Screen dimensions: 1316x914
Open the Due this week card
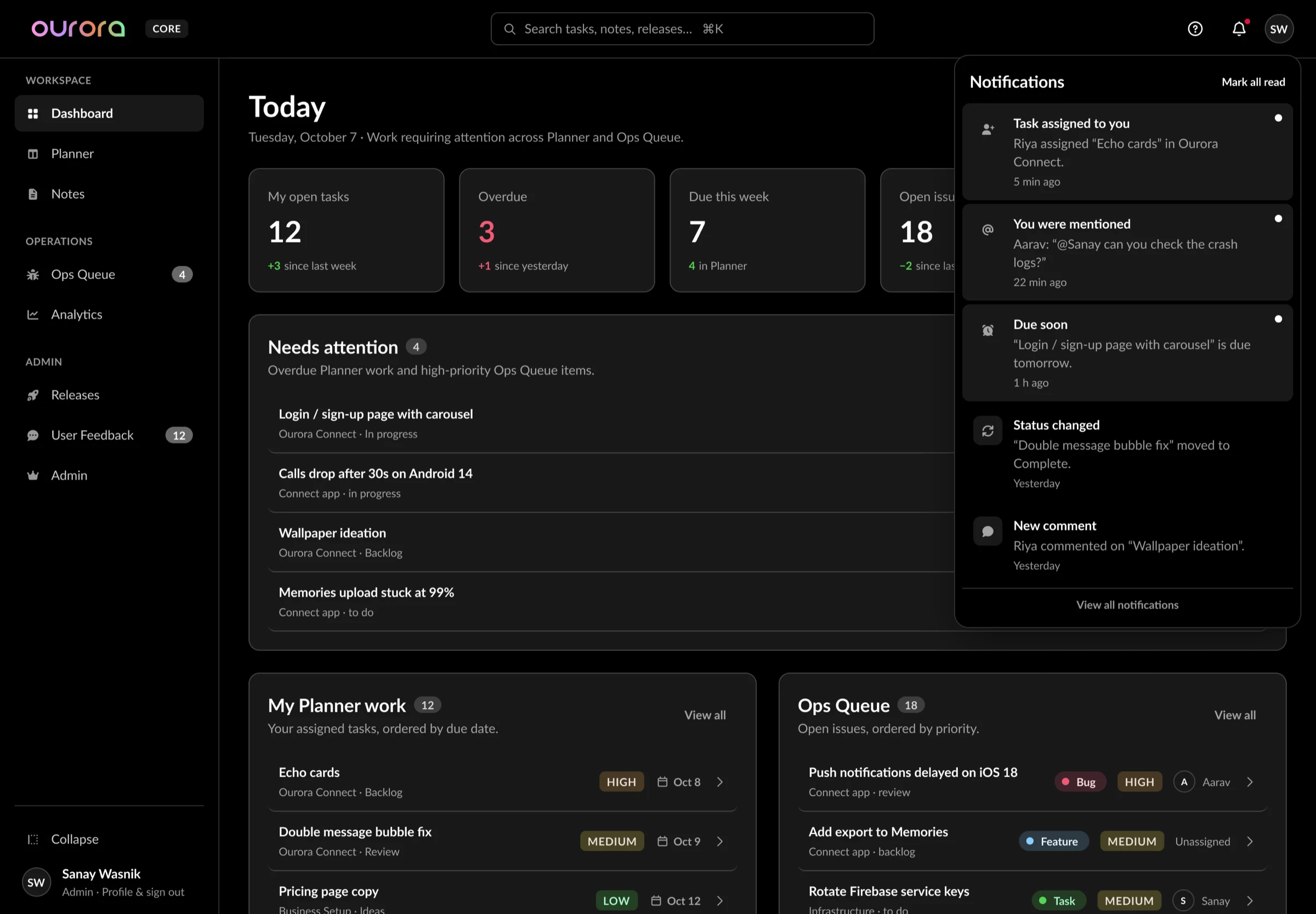coord(768,230)
